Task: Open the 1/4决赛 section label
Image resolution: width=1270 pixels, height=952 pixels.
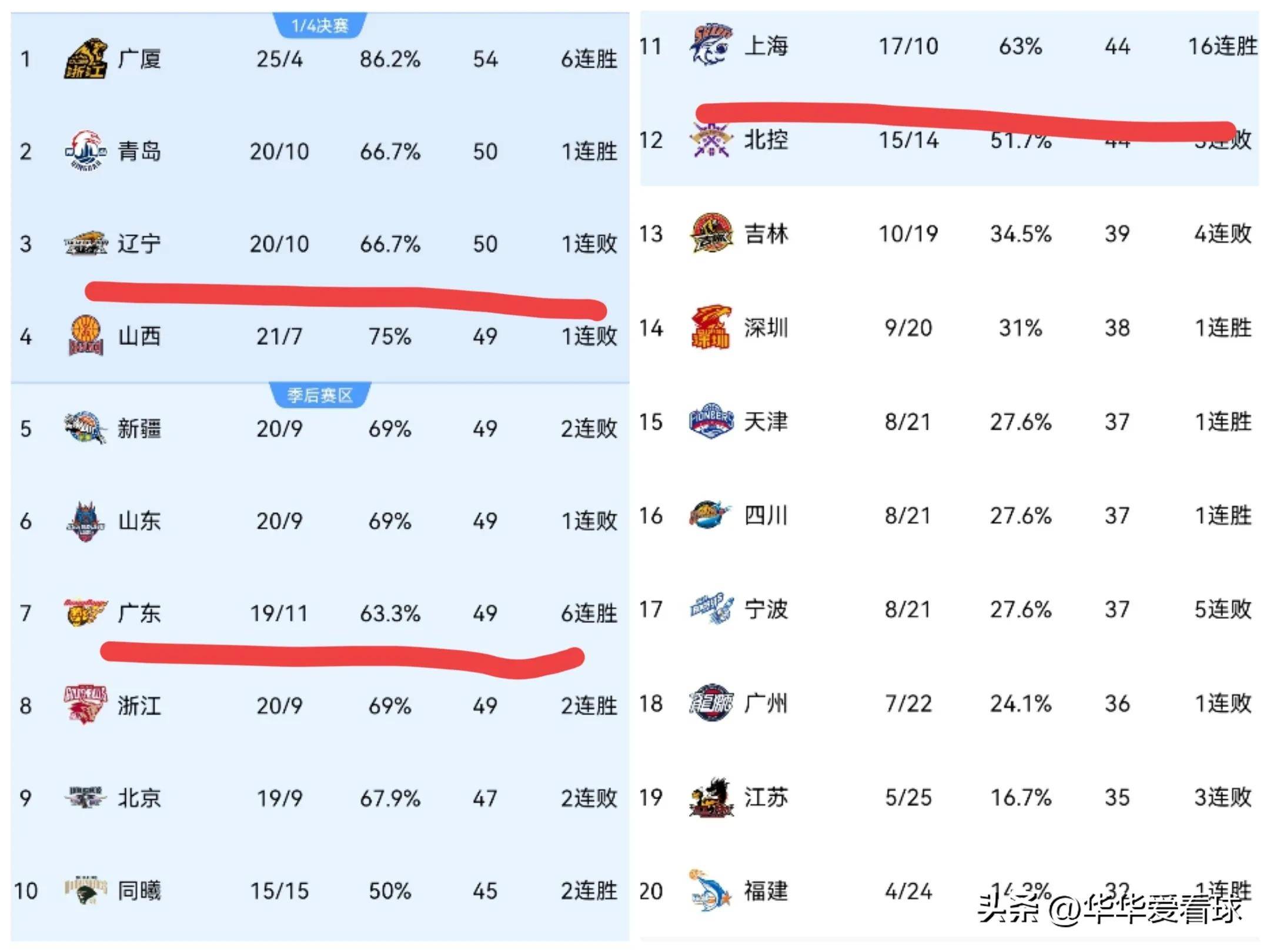Action: pyautogui.click(x=320, y=25)
